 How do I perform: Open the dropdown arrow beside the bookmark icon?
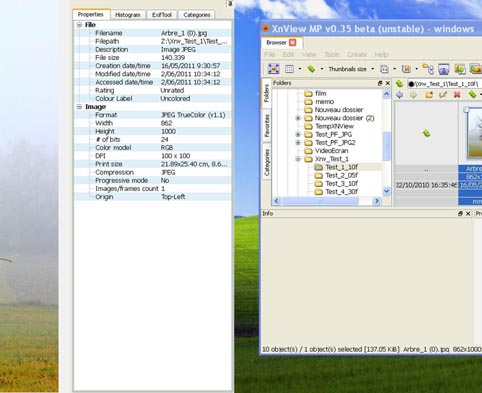point(417,69)
